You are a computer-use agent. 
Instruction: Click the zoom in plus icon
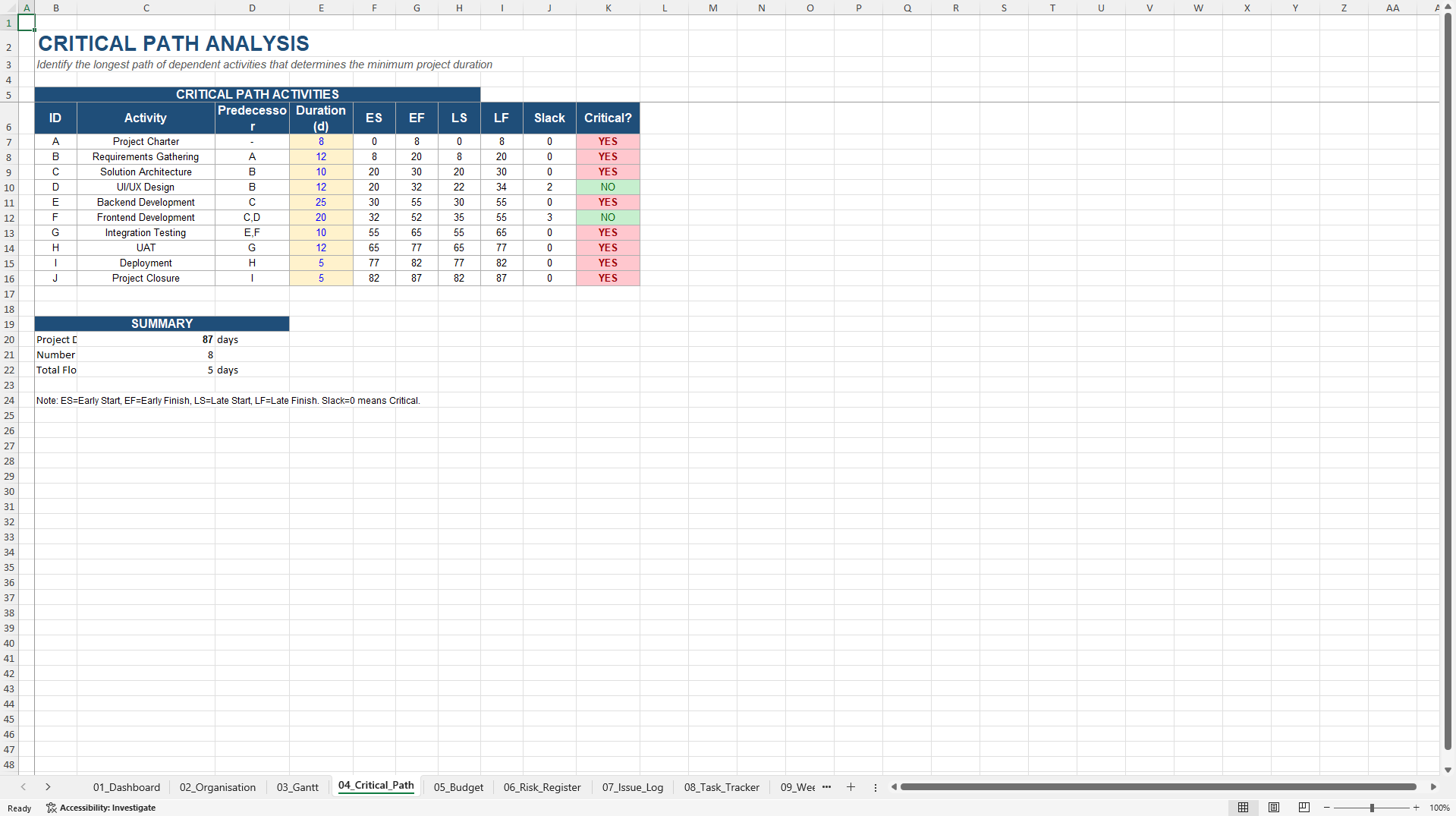coord(1417,808)
